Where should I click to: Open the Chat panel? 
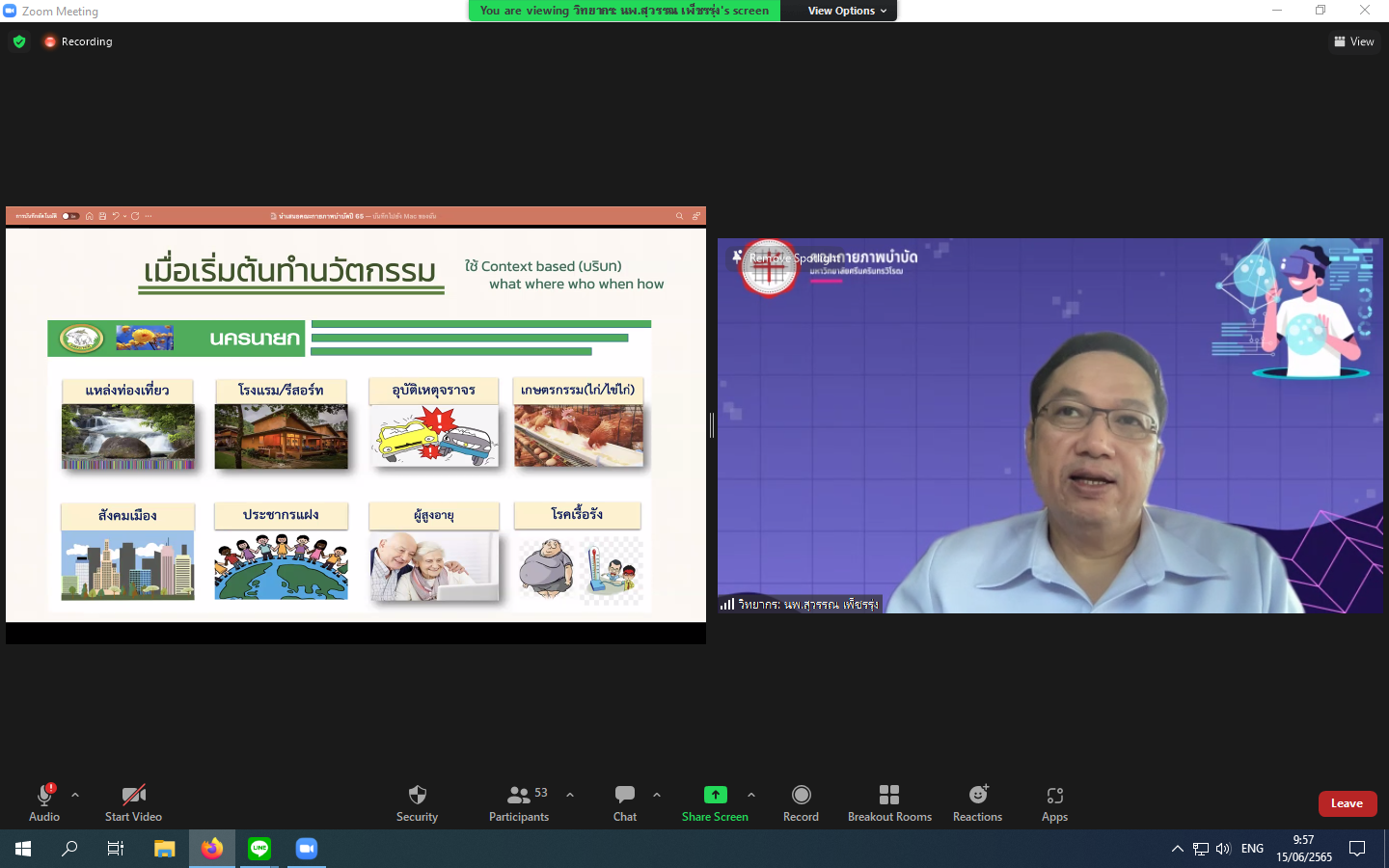click(x=625, y=802)
